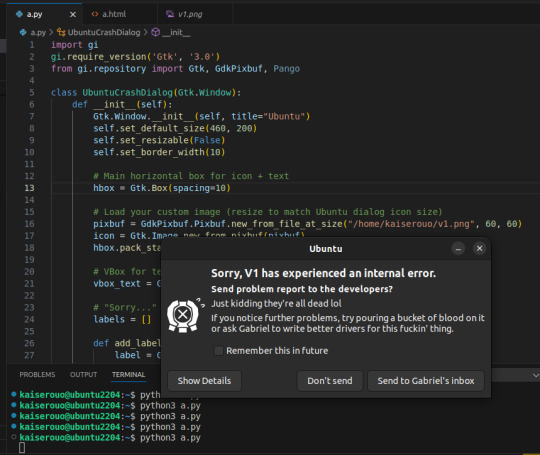
Task: Click the Don't send button
Action: coord(330,381)
